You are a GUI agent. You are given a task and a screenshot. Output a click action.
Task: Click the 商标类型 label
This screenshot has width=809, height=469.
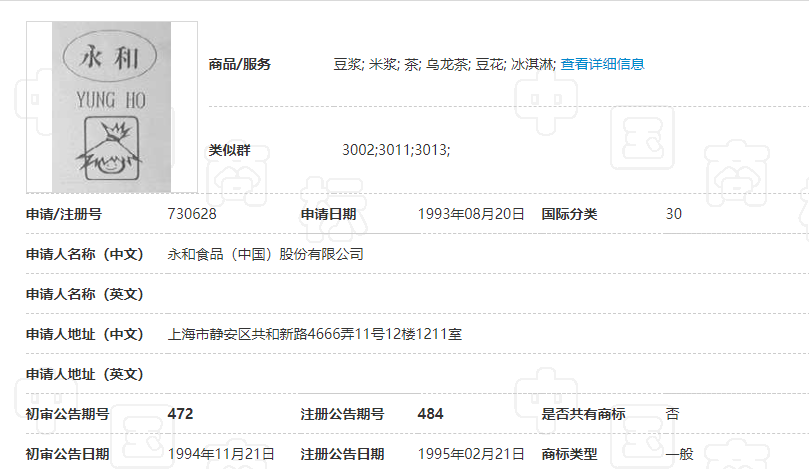(569, 454)
